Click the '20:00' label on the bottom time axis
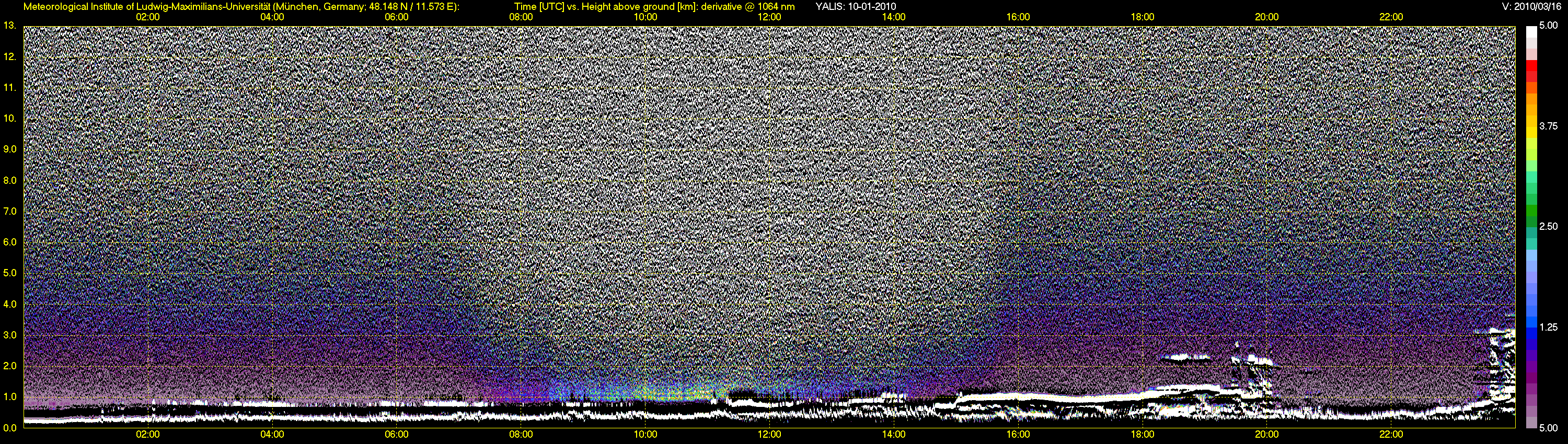 [x=1267, y=434]
